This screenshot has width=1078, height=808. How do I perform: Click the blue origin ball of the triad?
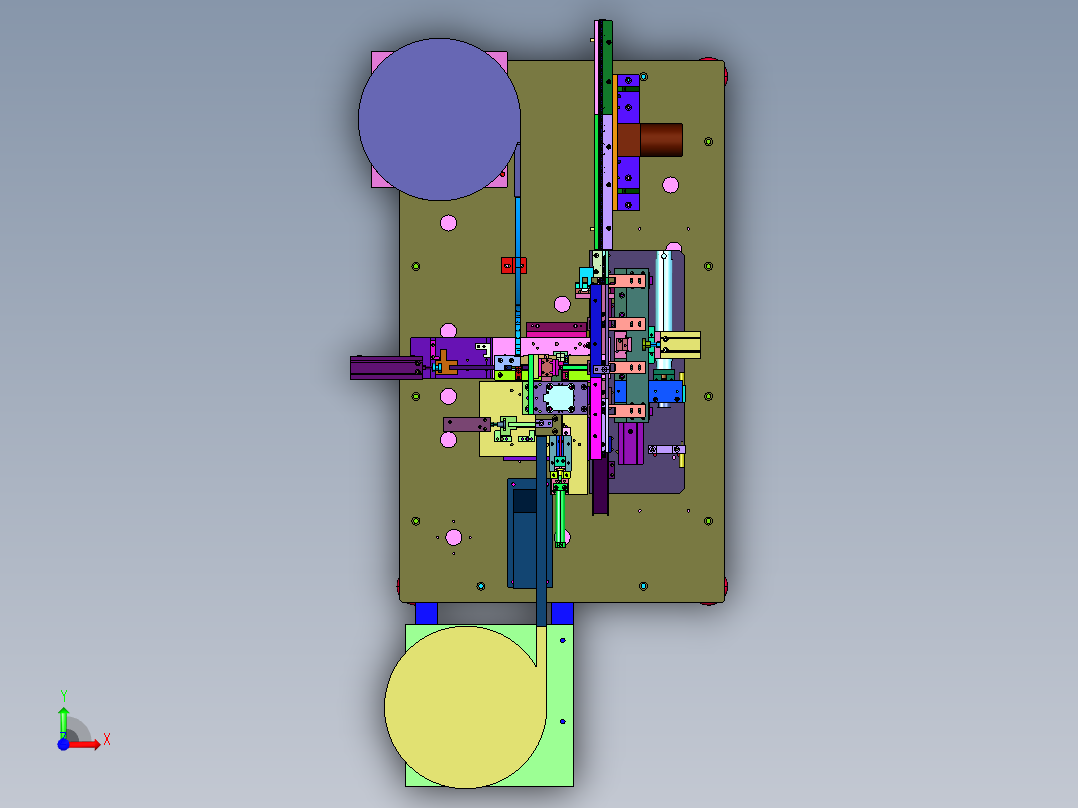point(63,744)
